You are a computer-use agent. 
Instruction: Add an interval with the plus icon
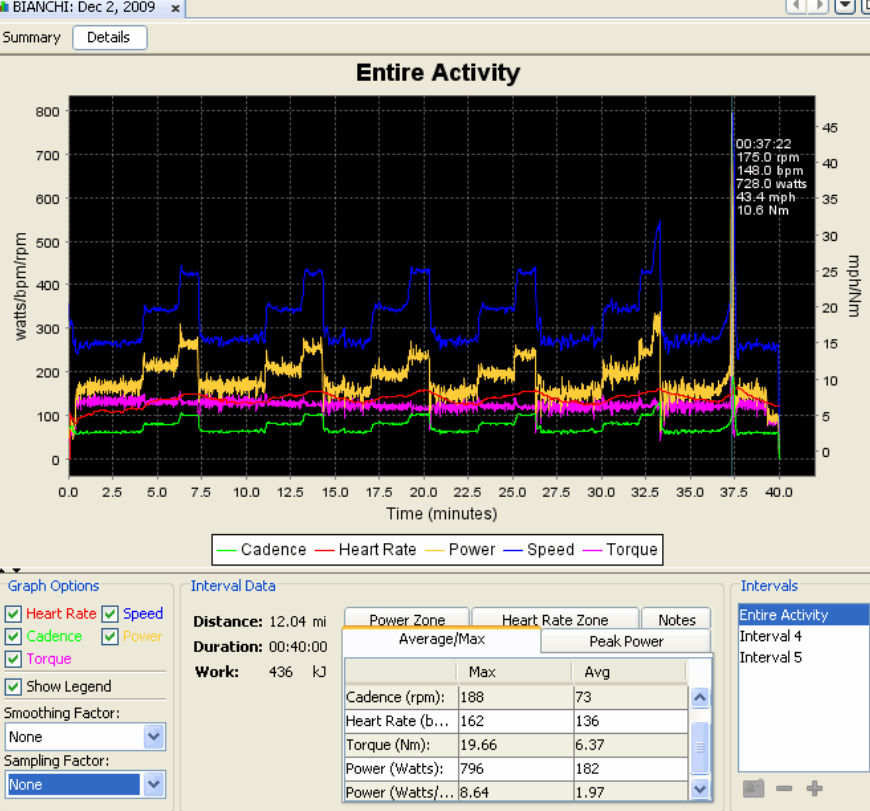tap(814, 788)
